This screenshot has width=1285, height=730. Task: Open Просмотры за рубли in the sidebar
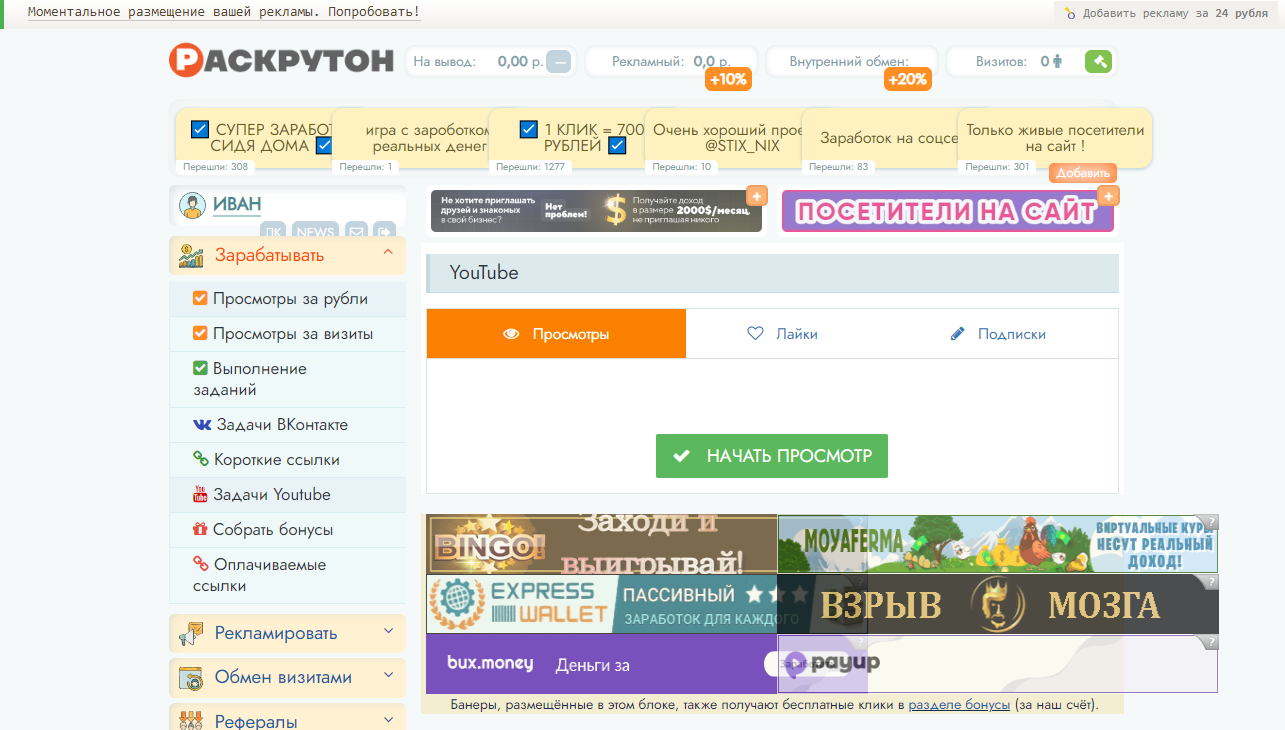click(x=288, y=299)
